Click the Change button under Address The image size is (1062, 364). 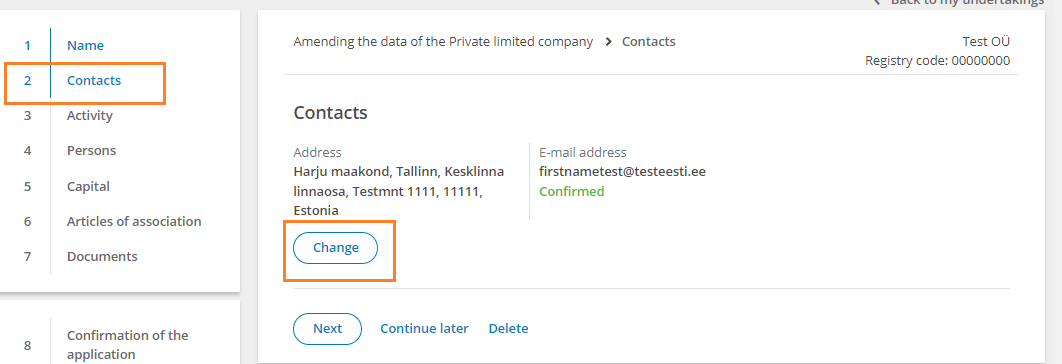click(335, 248)
